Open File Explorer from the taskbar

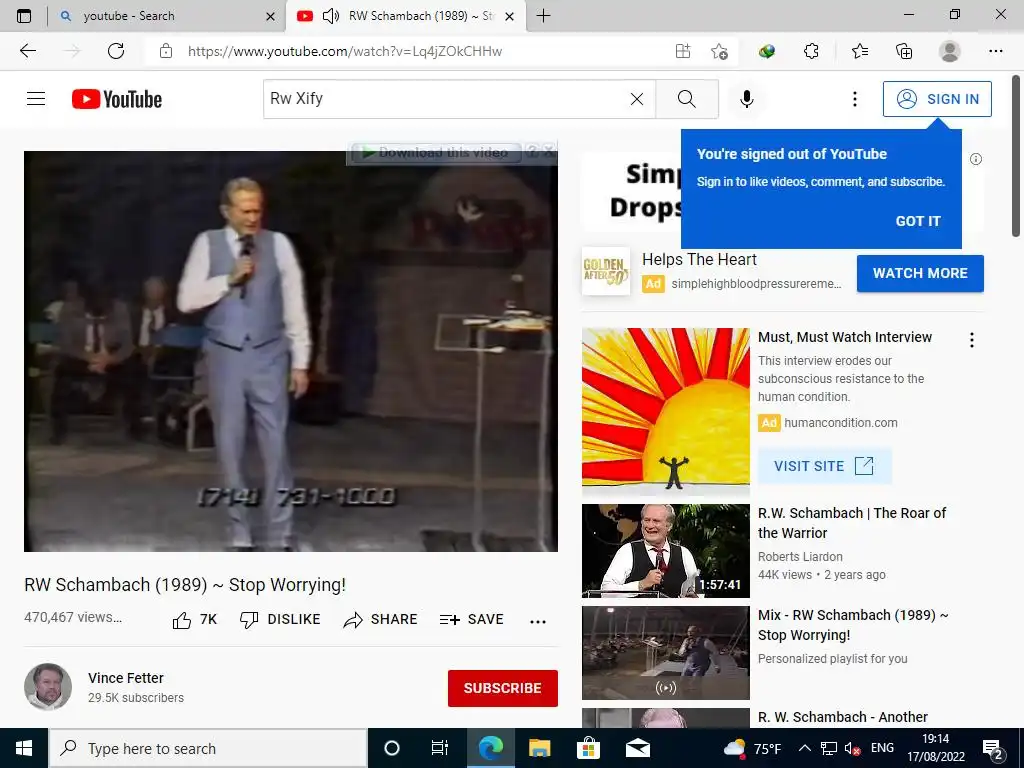pos(539,748)
